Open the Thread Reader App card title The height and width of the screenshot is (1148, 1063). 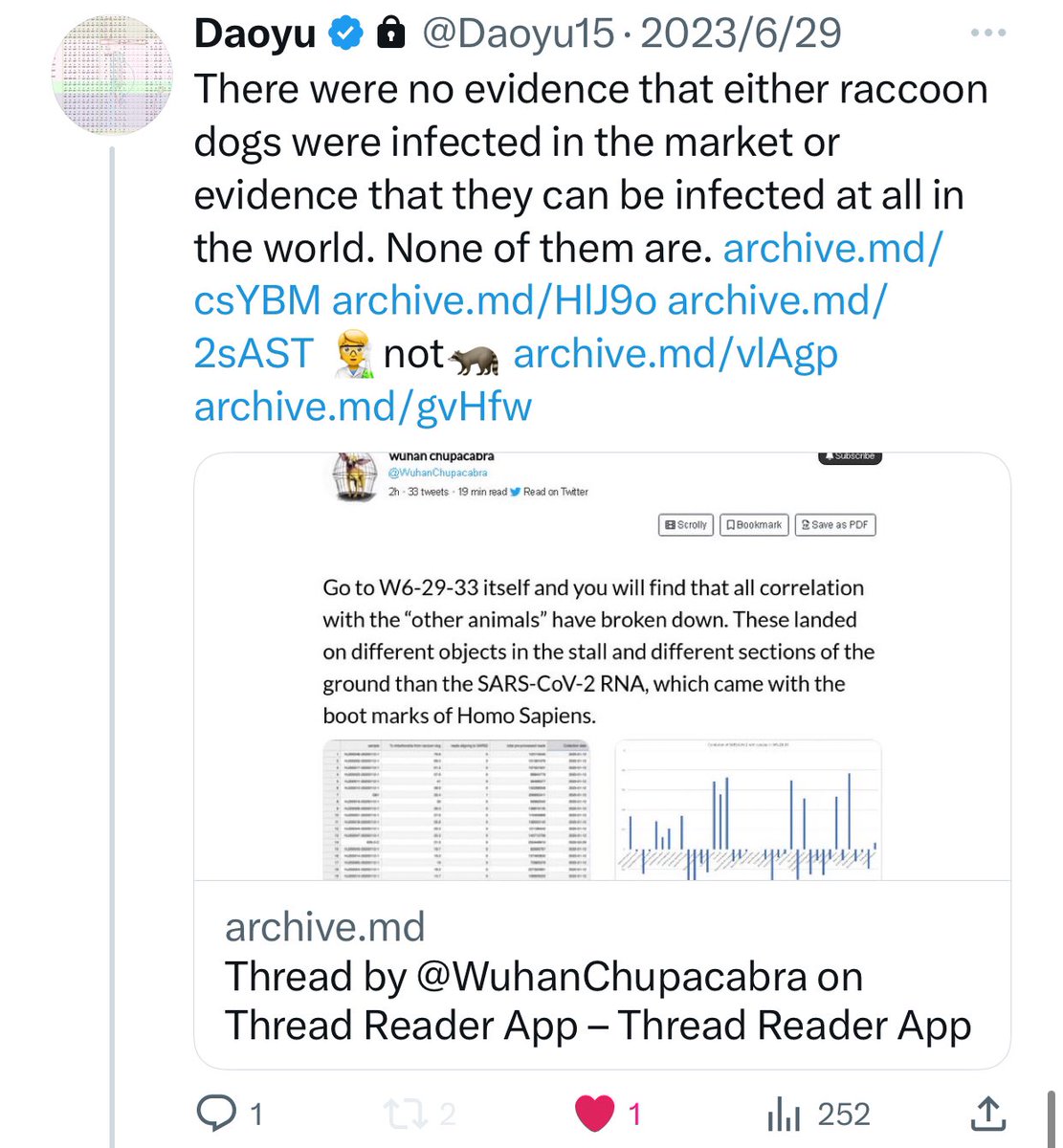click(598, 1001)
